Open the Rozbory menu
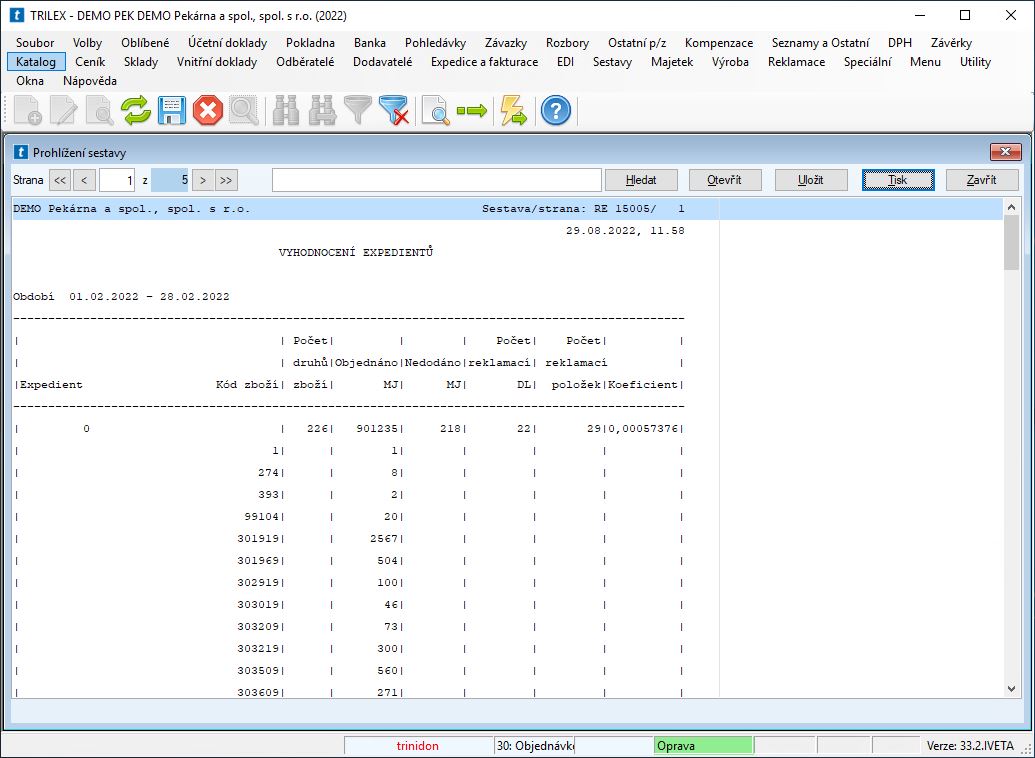 (x=567, y=43)
